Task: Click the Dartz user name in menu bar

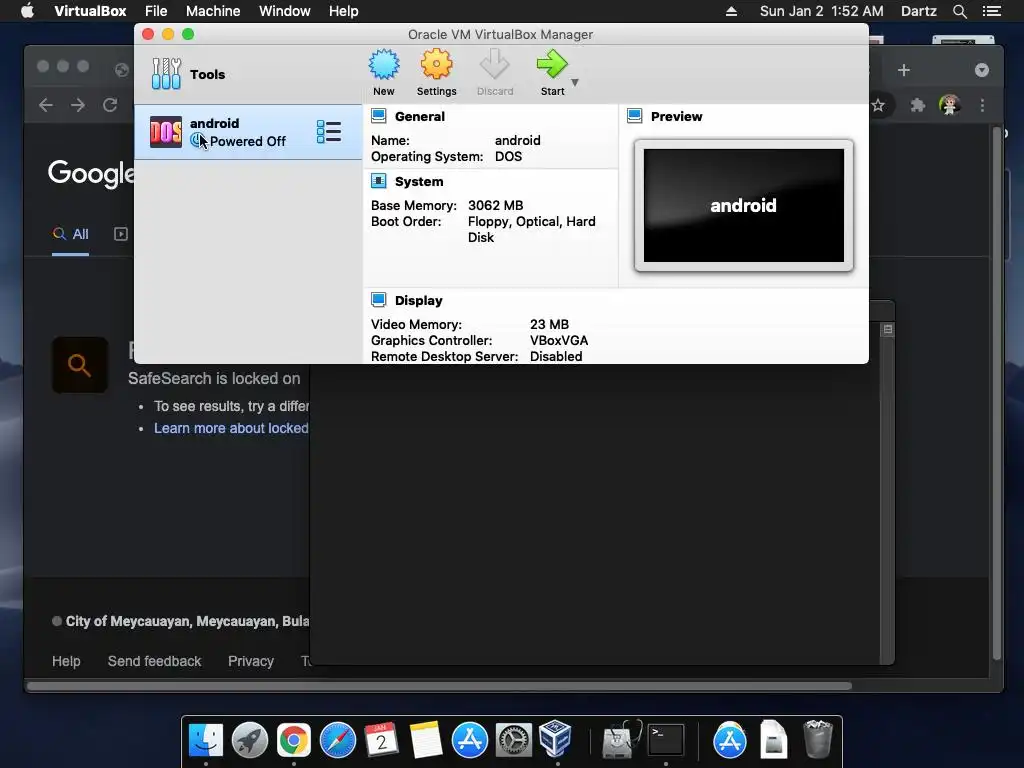Action: (x=919, y=11)
